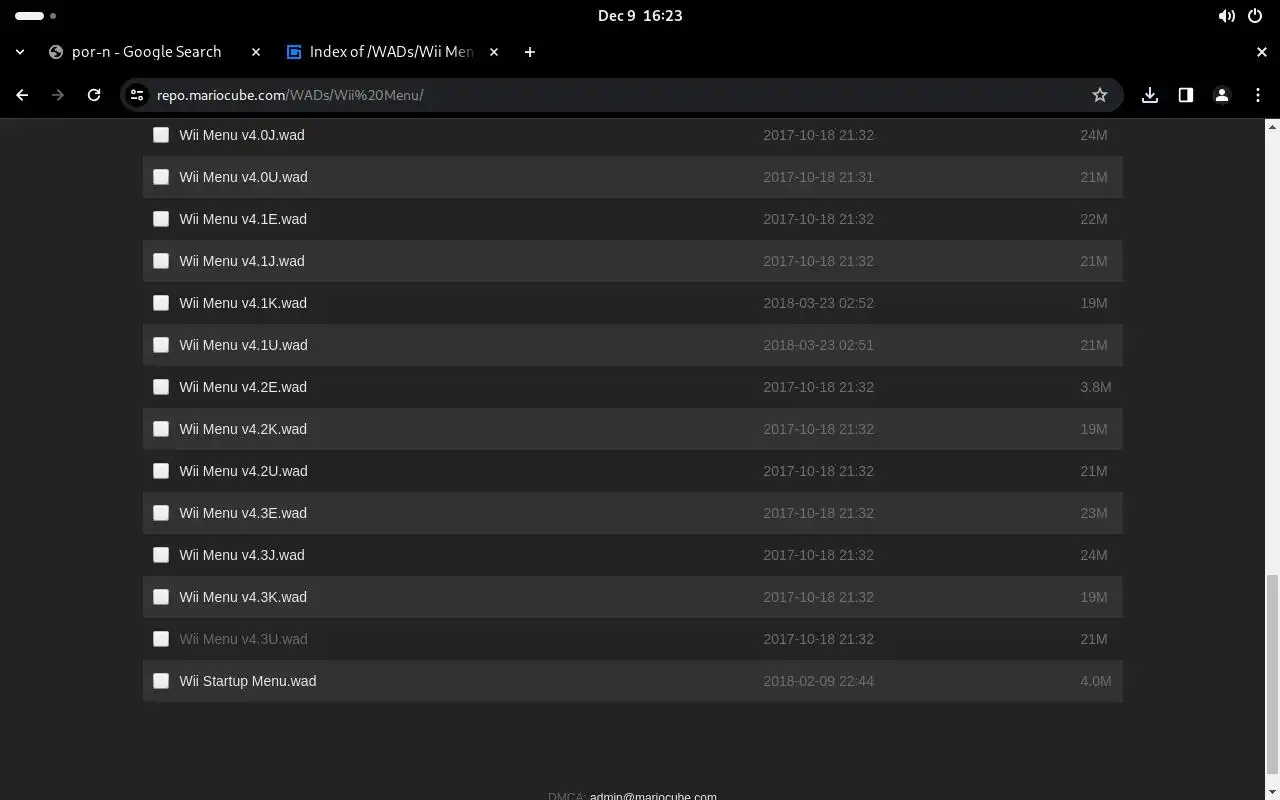Select the 2018-03-23 02:52 date of v4.1K
1280x800 pixels.
(819, 303)
